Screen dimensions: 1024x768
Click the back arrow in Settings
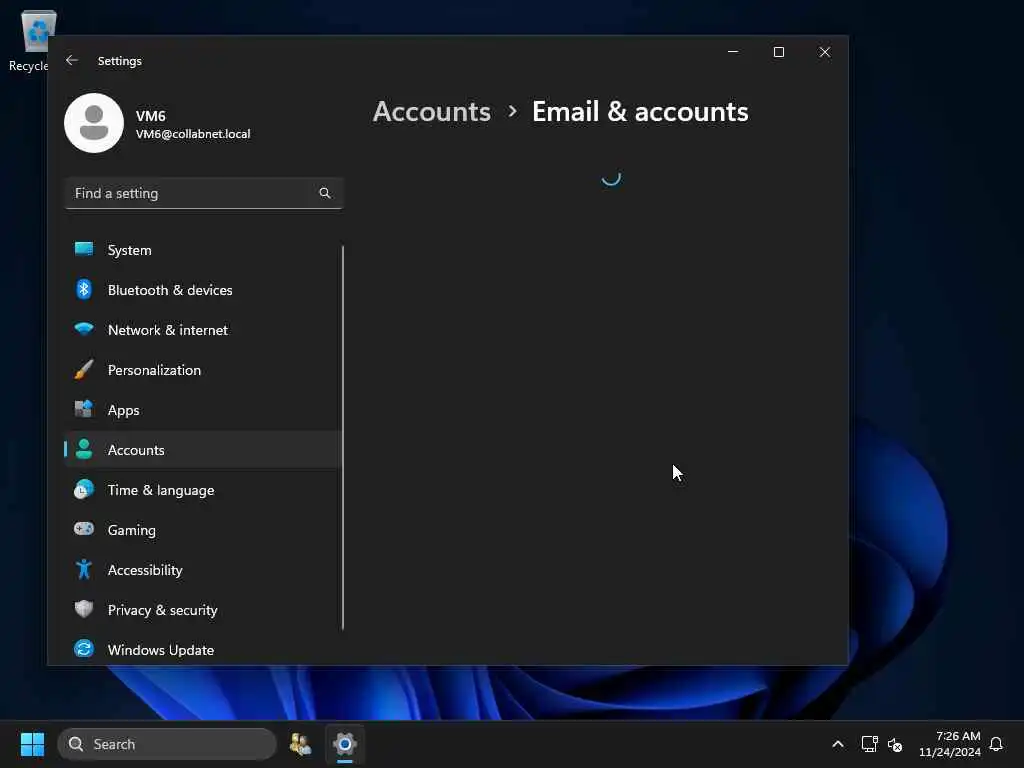pos(72,60)
